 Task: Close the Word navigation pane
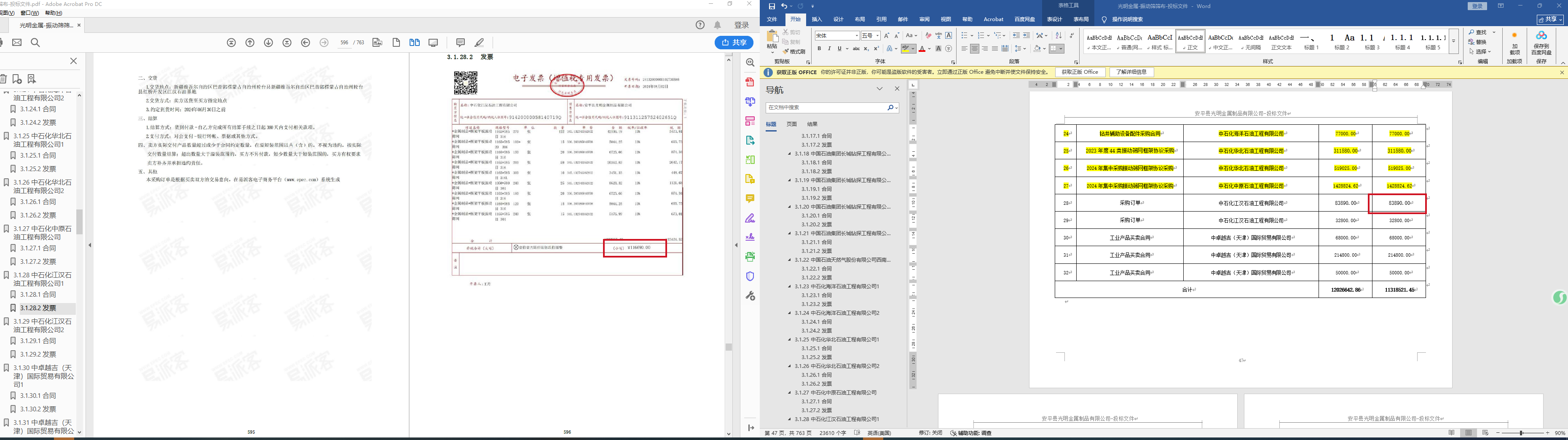point(897,89)
